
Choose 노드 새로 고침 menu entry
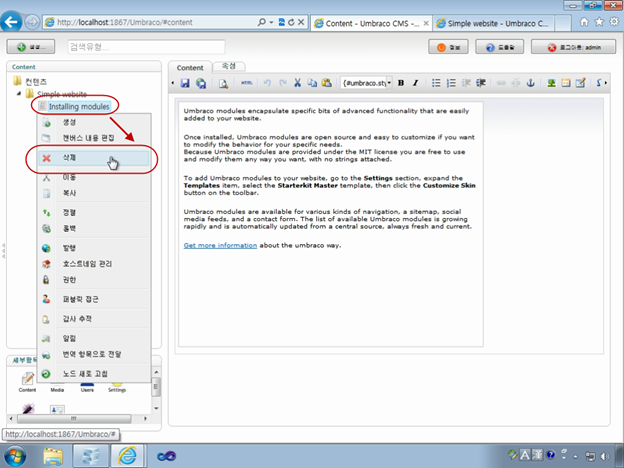[94, 374]
